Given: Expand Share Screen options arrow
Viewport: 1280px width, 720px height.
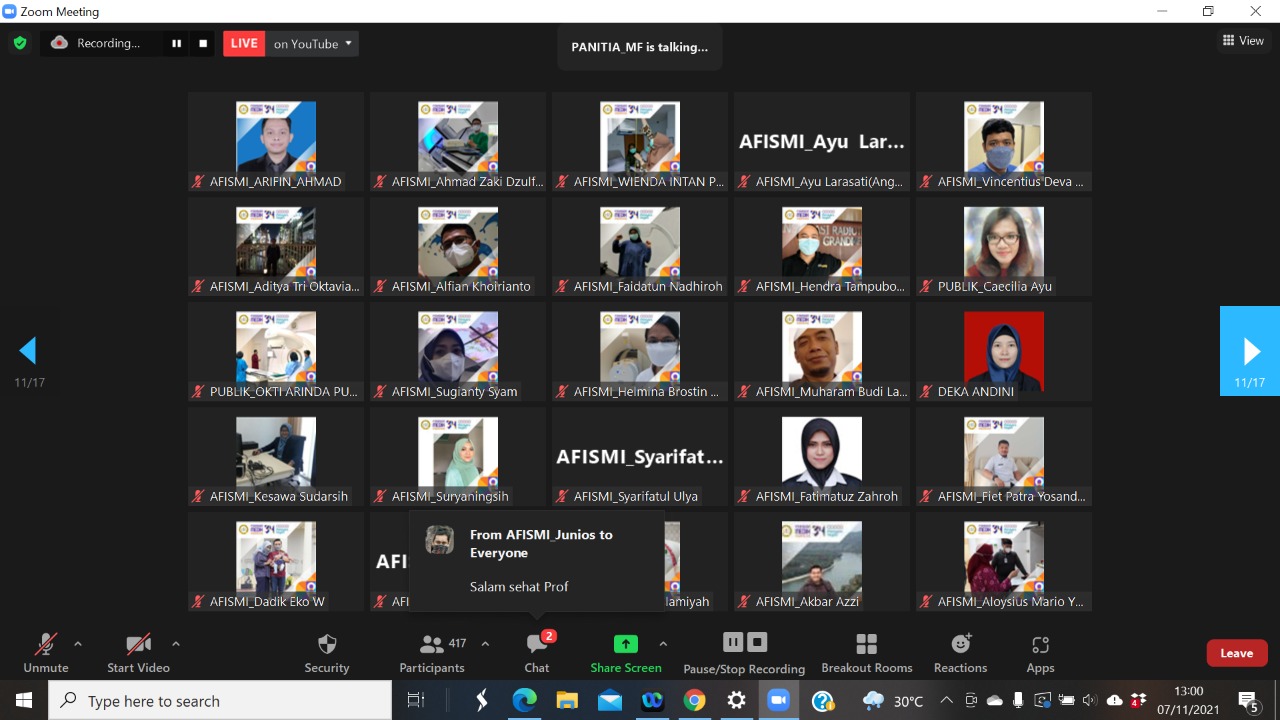Looking at the screenshot, I should [663, 644].
